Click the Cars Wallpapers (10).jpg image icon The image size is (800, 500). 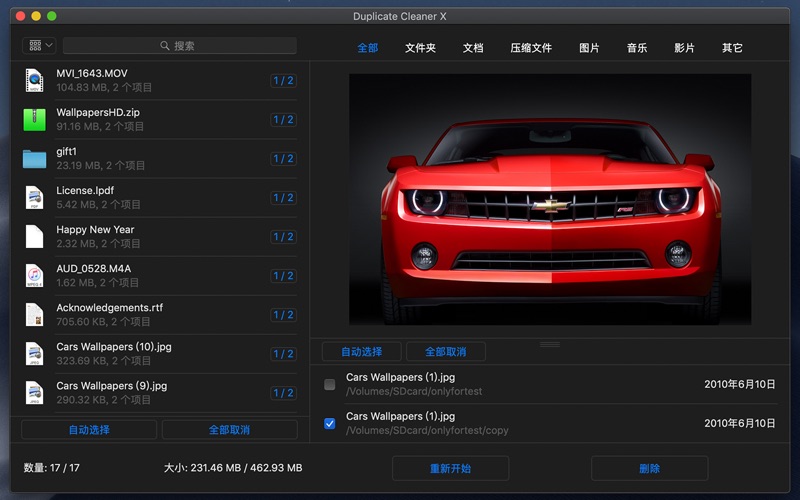pos(34,354)
